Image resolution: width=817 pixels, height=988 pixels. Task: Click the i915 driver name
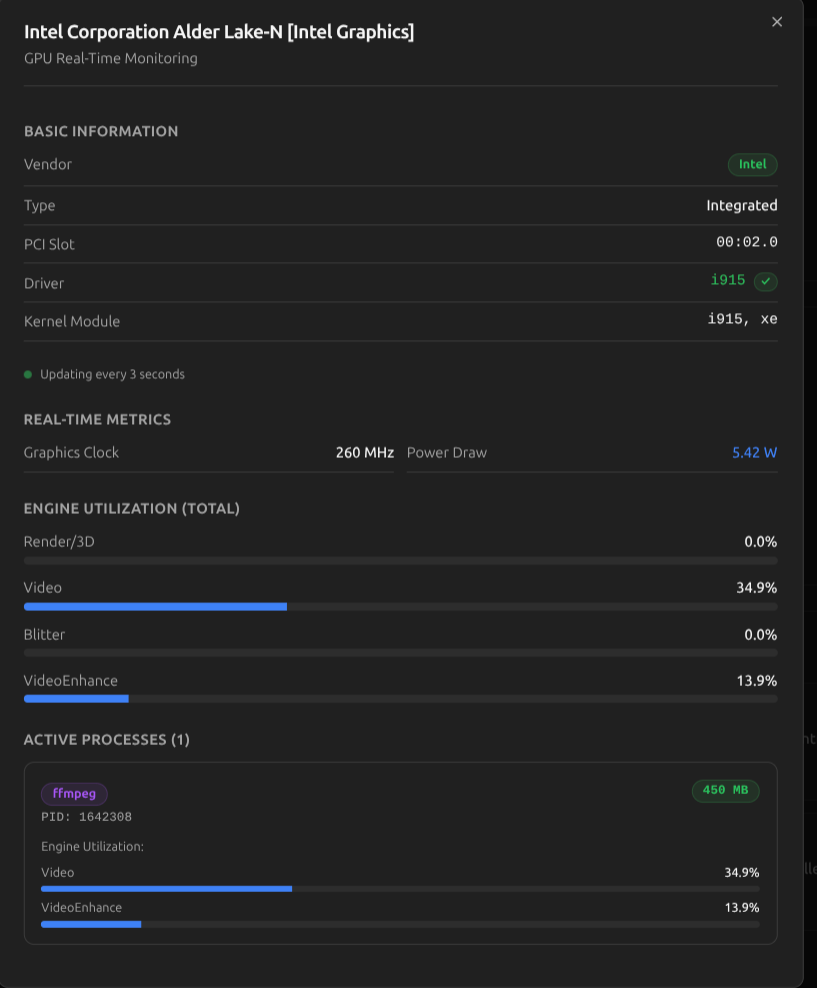click(728, 281)
